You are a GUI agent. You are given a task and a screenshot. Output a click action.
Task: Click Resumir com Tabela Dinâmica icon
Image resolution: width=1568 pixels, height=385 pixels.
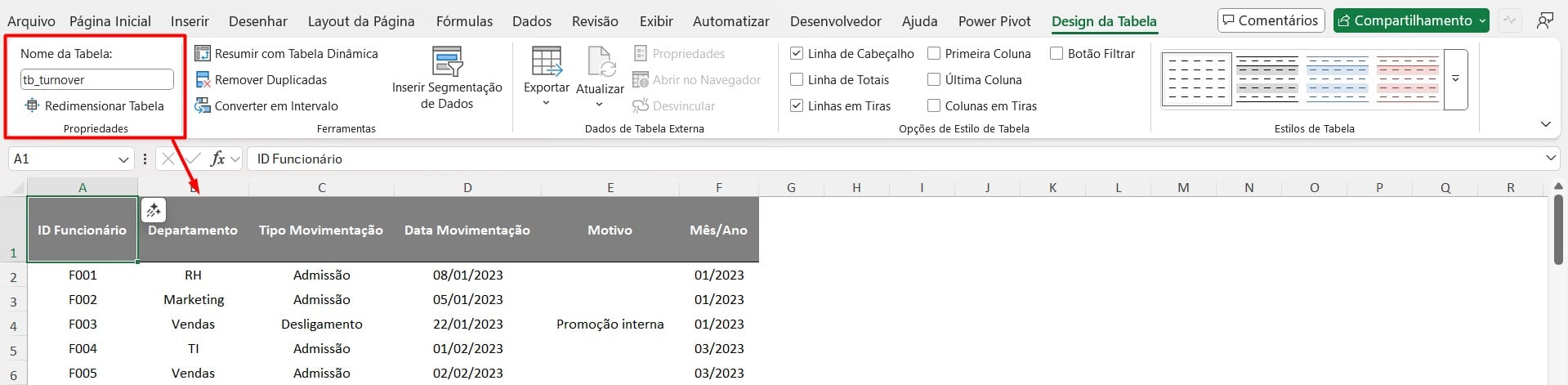(x=202, y=54)
